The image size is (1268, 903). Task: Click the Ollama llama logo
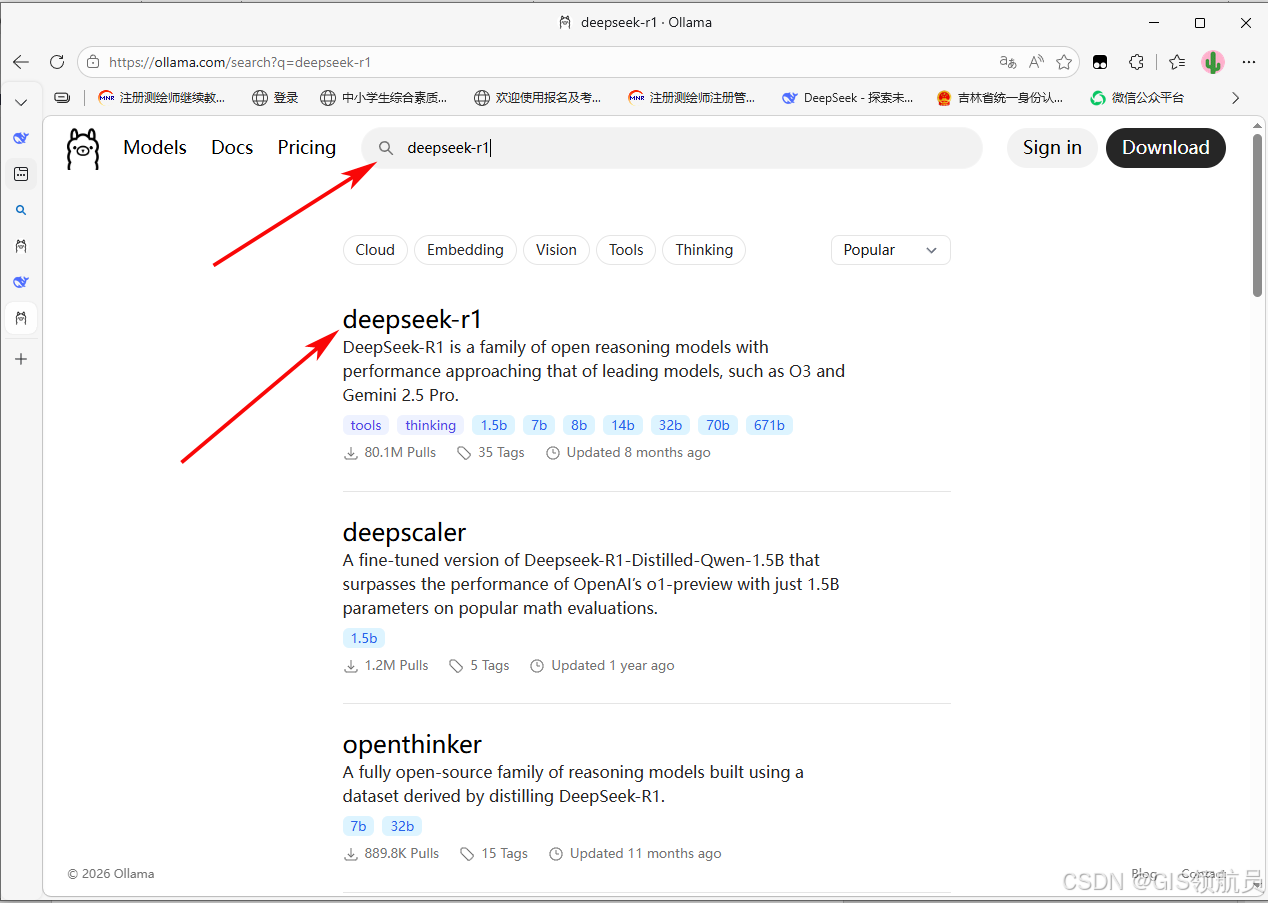click(83, 148)
